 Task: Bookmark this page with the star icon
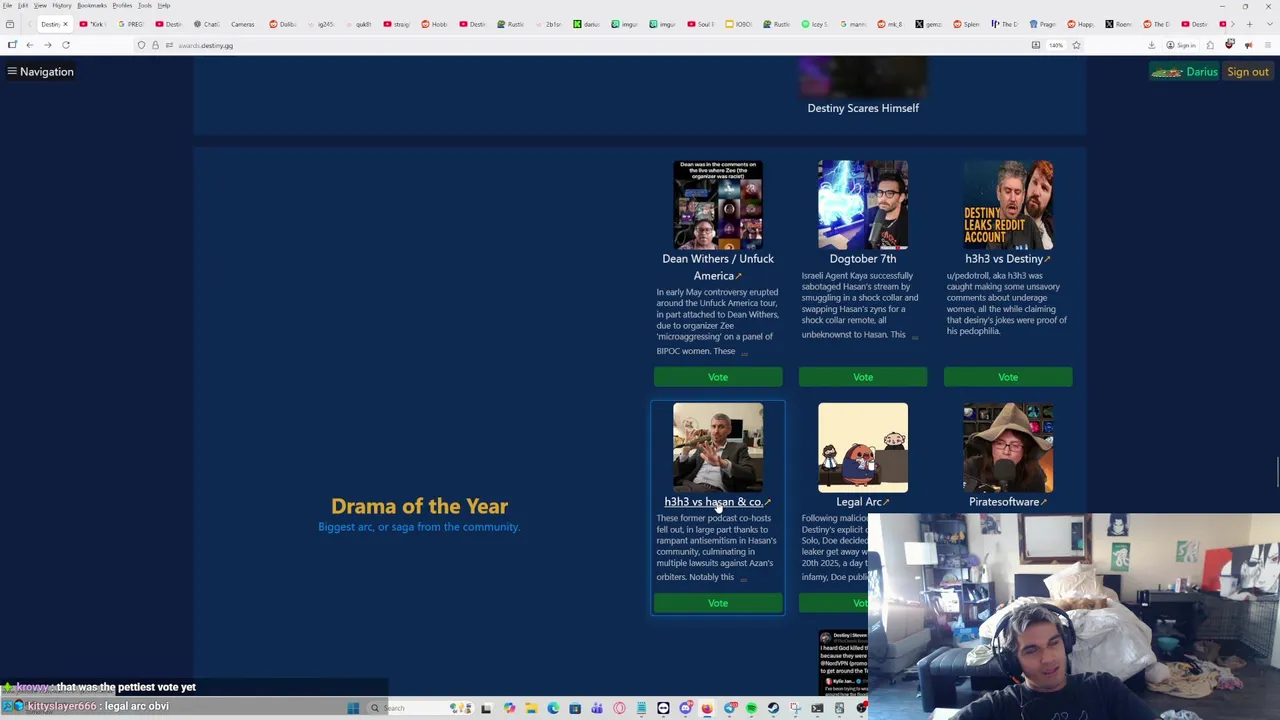tap(1076, 45)
